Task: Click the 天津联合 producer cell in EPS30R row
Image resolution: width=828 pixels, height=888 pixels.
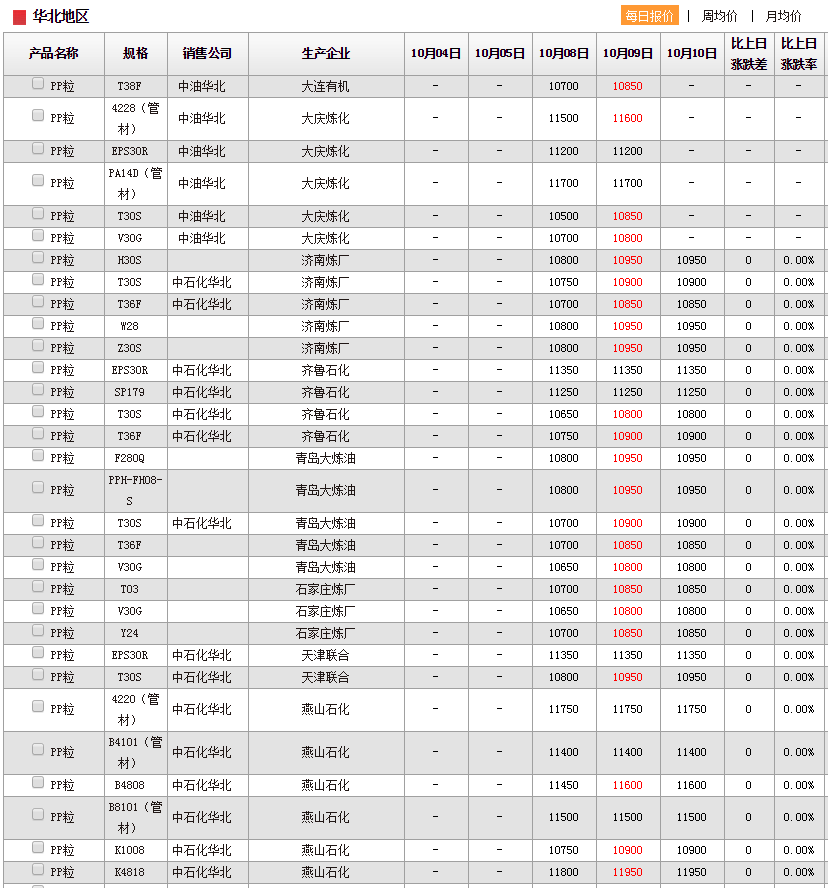Action: click(x=326, y=655)
